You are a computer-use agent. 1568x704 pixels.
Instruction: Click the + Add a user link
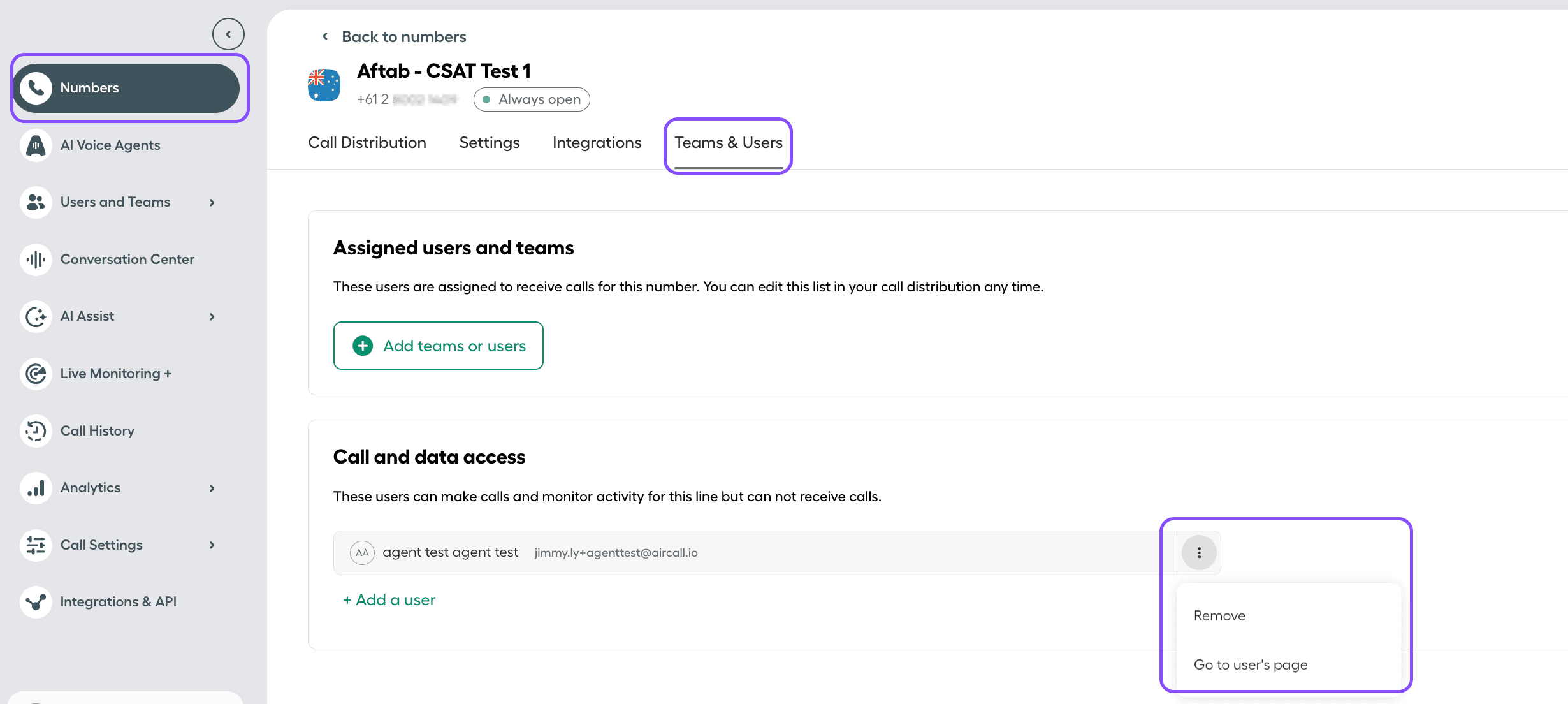(389, 600)
